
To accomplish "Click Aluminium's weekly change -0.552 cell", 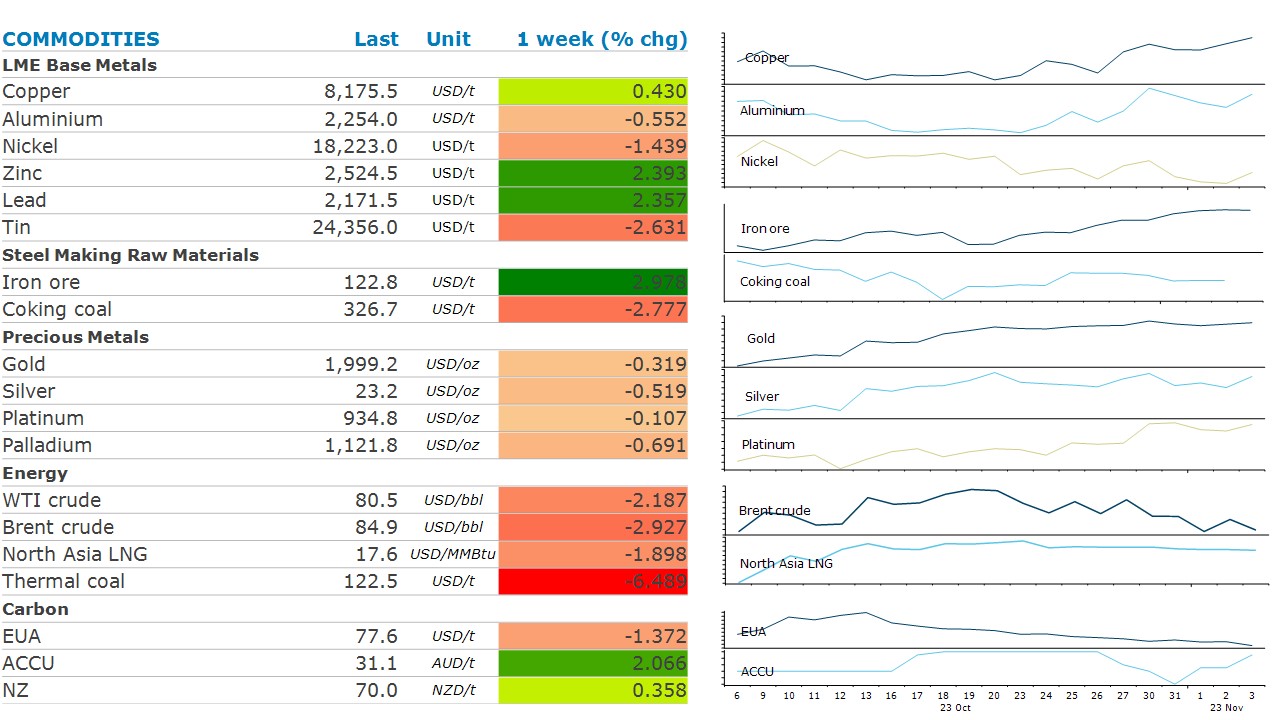I will click(593, 119).
